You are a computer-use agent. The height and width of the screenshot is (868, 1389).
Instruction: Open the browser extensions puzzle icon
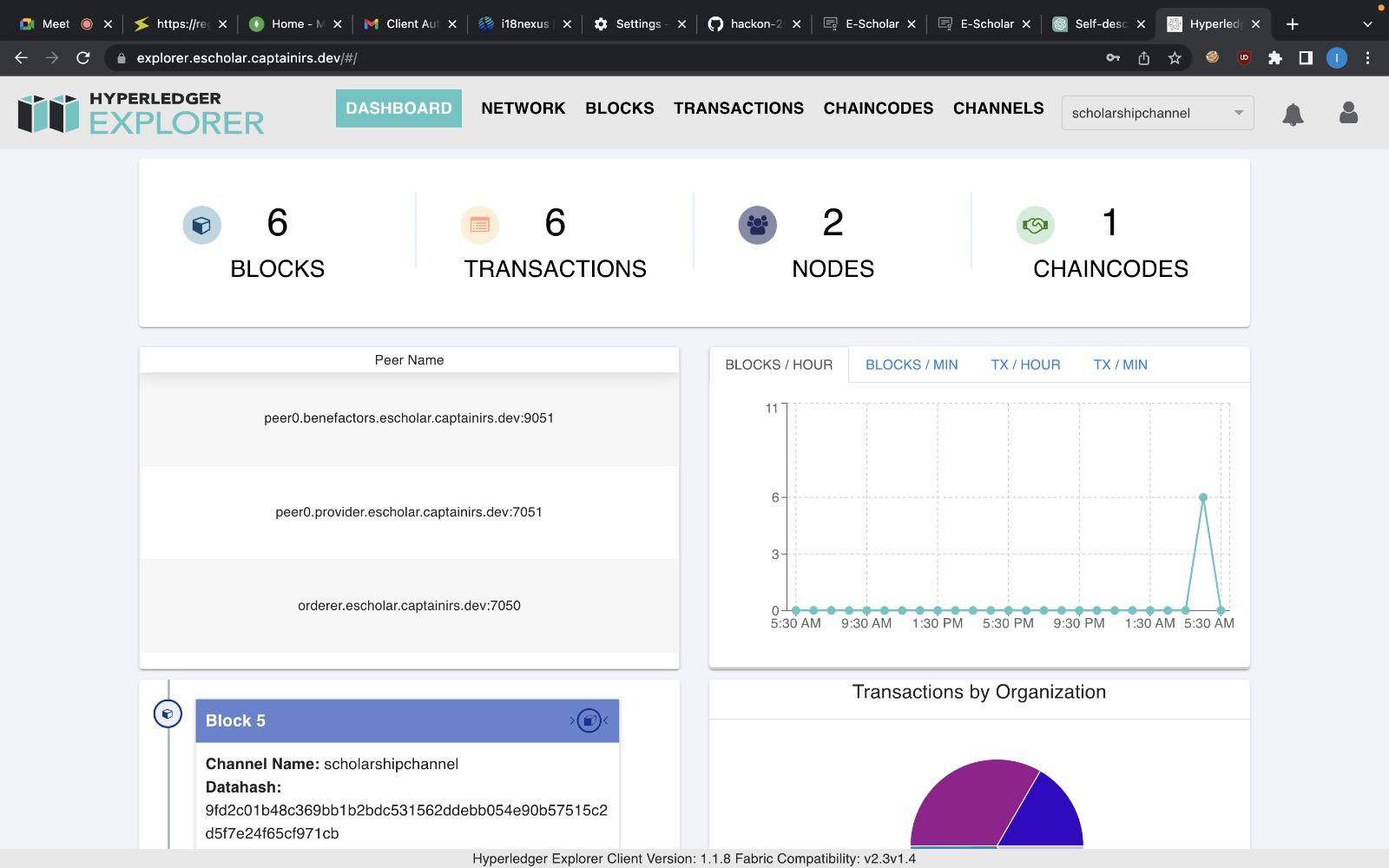(1274, 58)
